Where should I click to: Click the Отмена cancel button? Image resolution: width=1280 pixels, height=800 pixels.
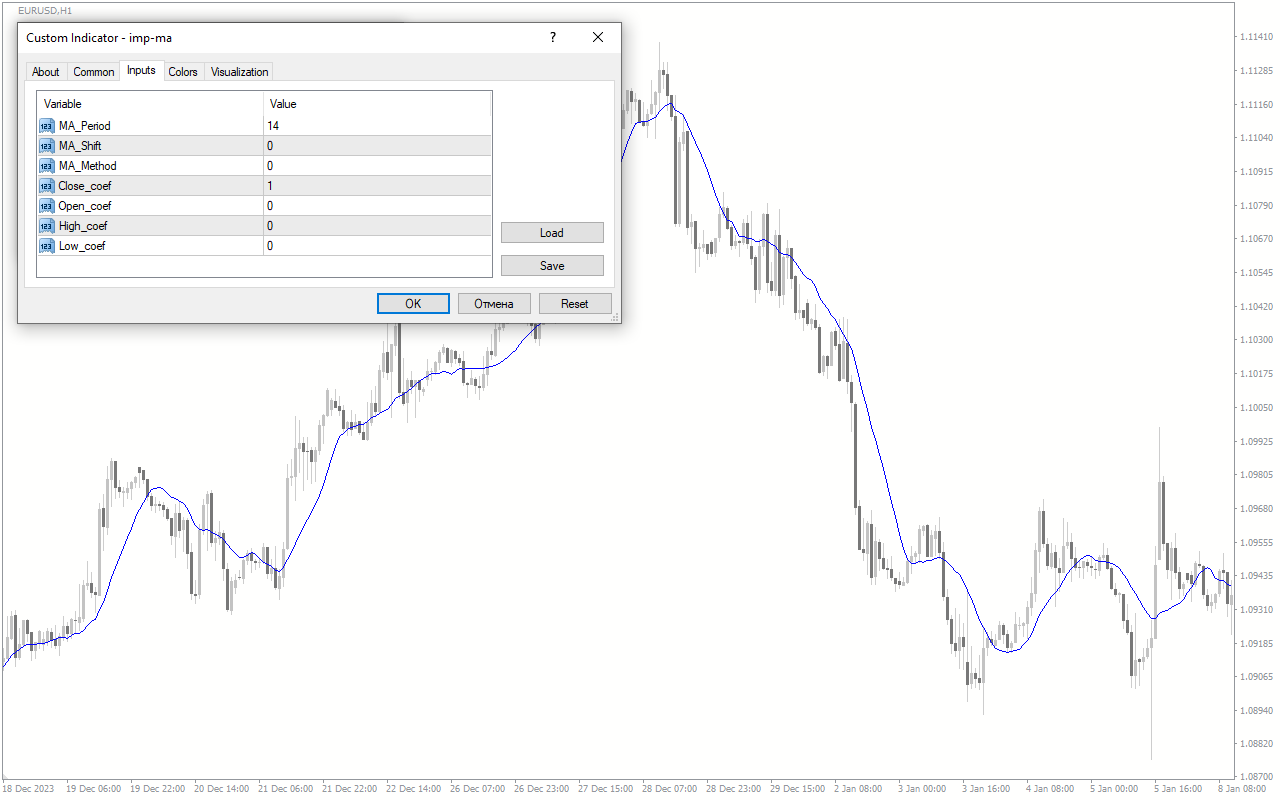(x=494, y=304)
